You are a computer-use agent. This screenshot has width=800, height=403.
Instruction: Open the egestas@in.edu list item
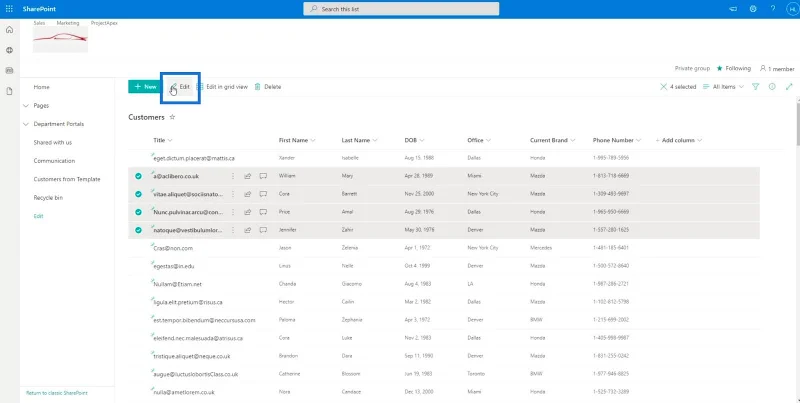174,266
